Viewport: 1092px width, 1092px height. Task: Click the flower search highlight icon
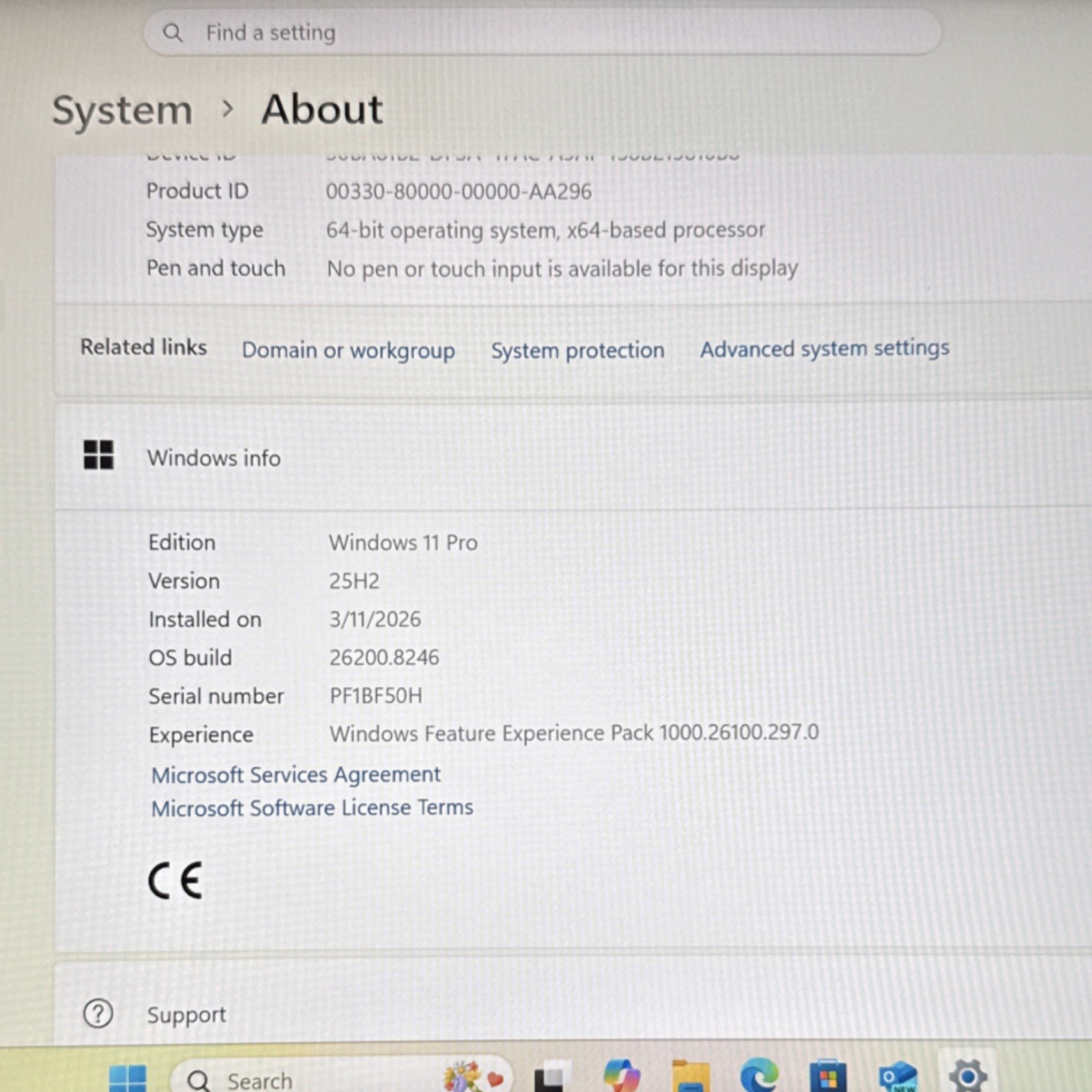click(x=474, y=1076)
